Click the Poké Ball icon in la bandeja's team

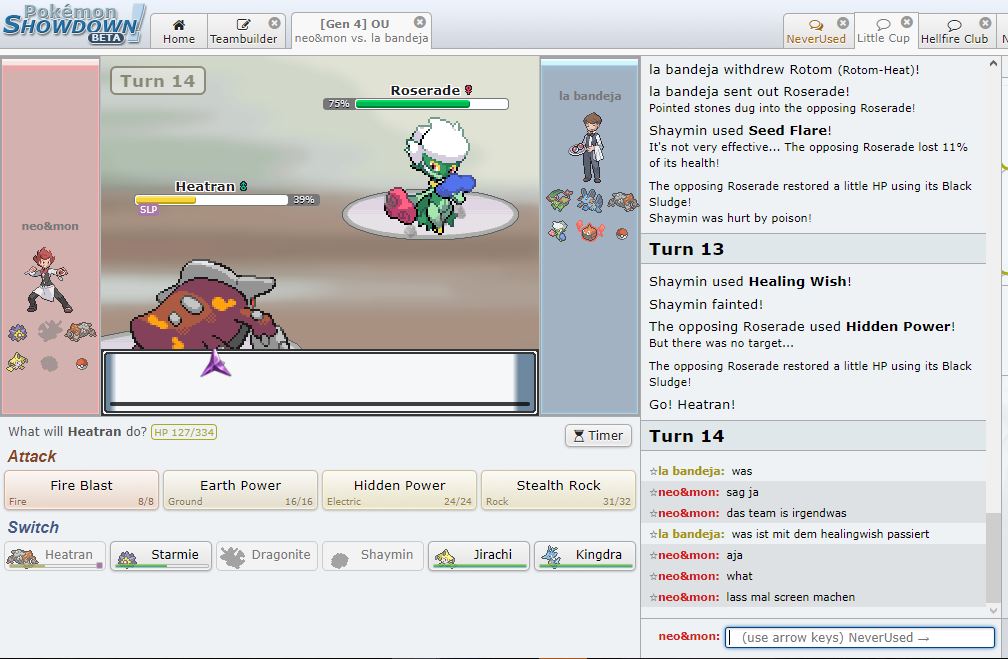coord(622,233)
